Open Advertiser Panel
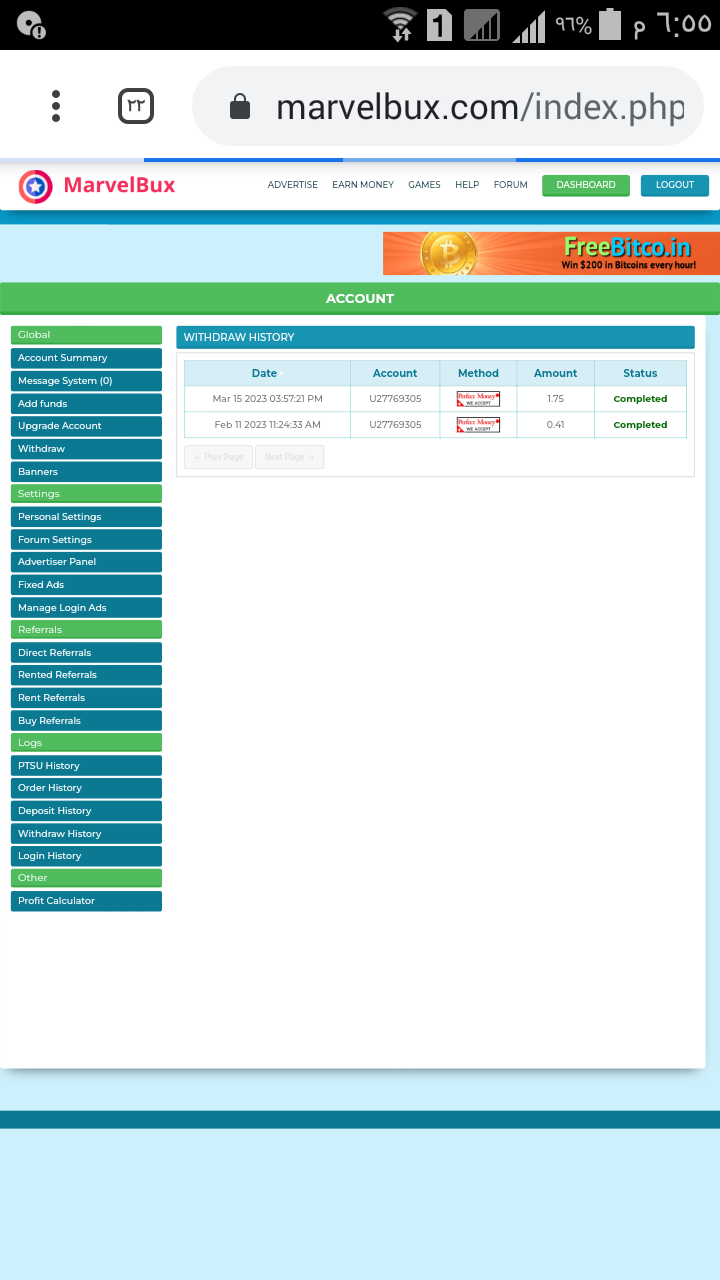720x1280 pixels. 86,562
